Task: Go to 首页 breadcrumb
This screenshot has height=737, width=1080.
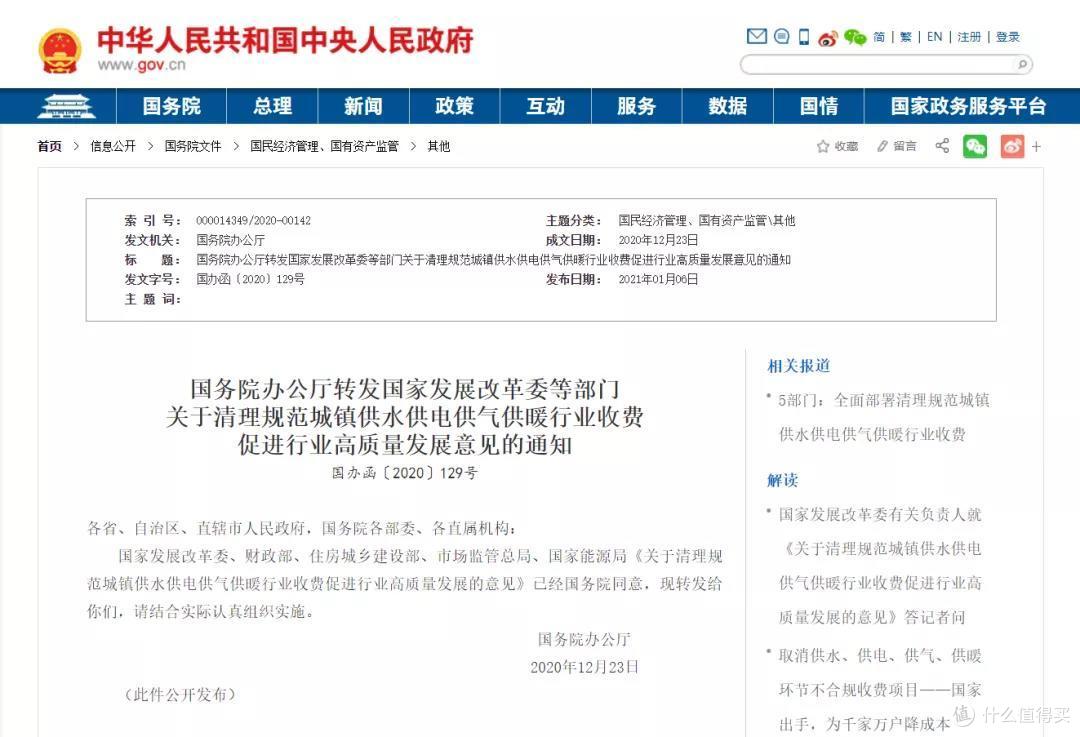Action: tap(50, 146)
